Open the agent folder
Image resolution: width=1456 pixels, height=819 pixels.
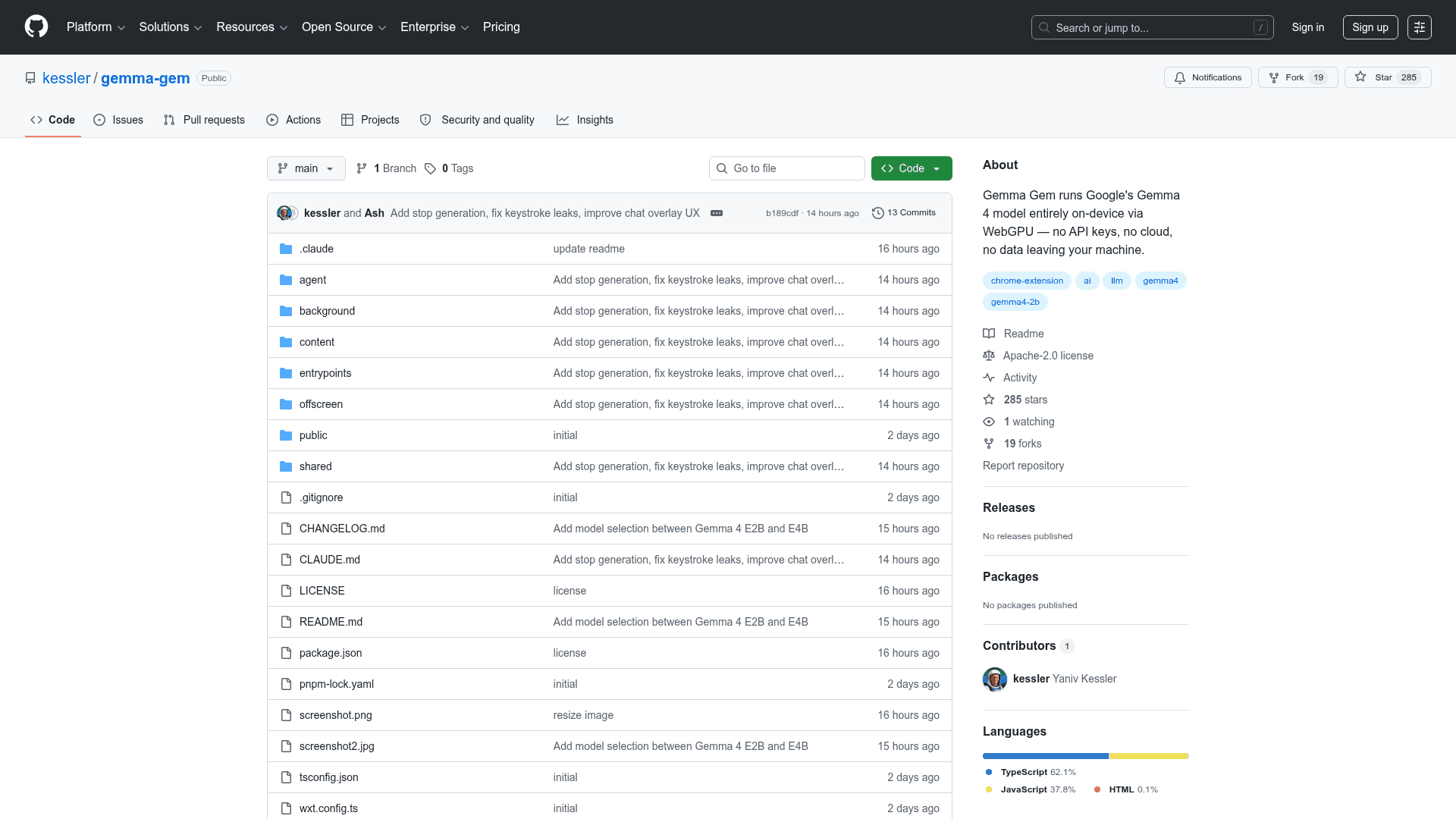coord(312,280)
